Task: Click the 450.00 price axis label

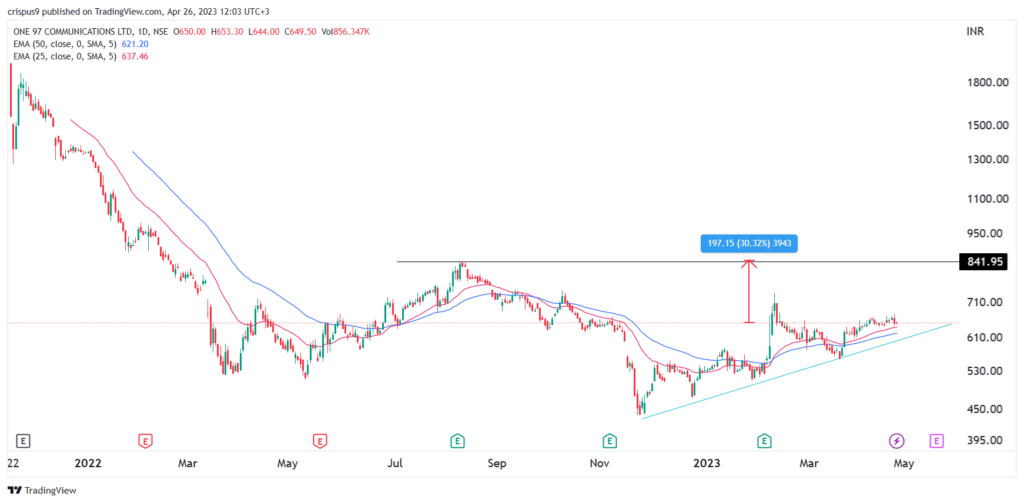Action: (x=986, y=410)
